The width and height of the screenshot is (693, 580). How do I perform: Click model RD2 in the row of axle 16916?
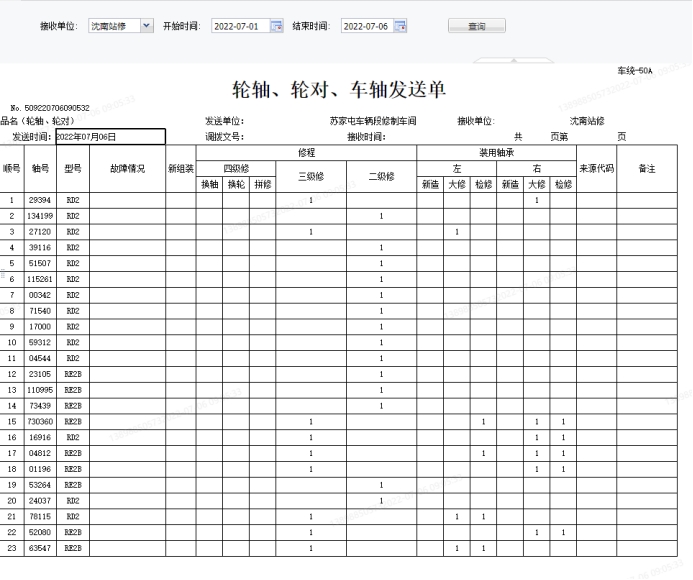[x=73, y=438]
